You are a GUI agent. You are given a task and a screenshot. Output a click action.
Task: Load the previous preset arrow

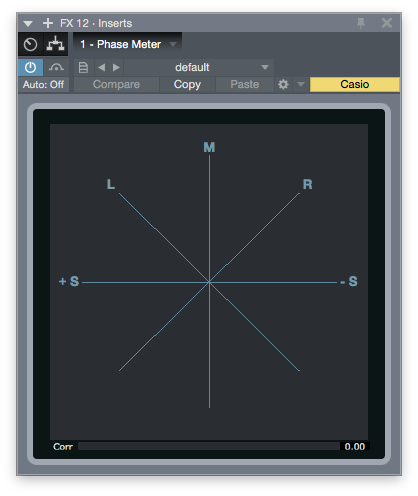101,68
